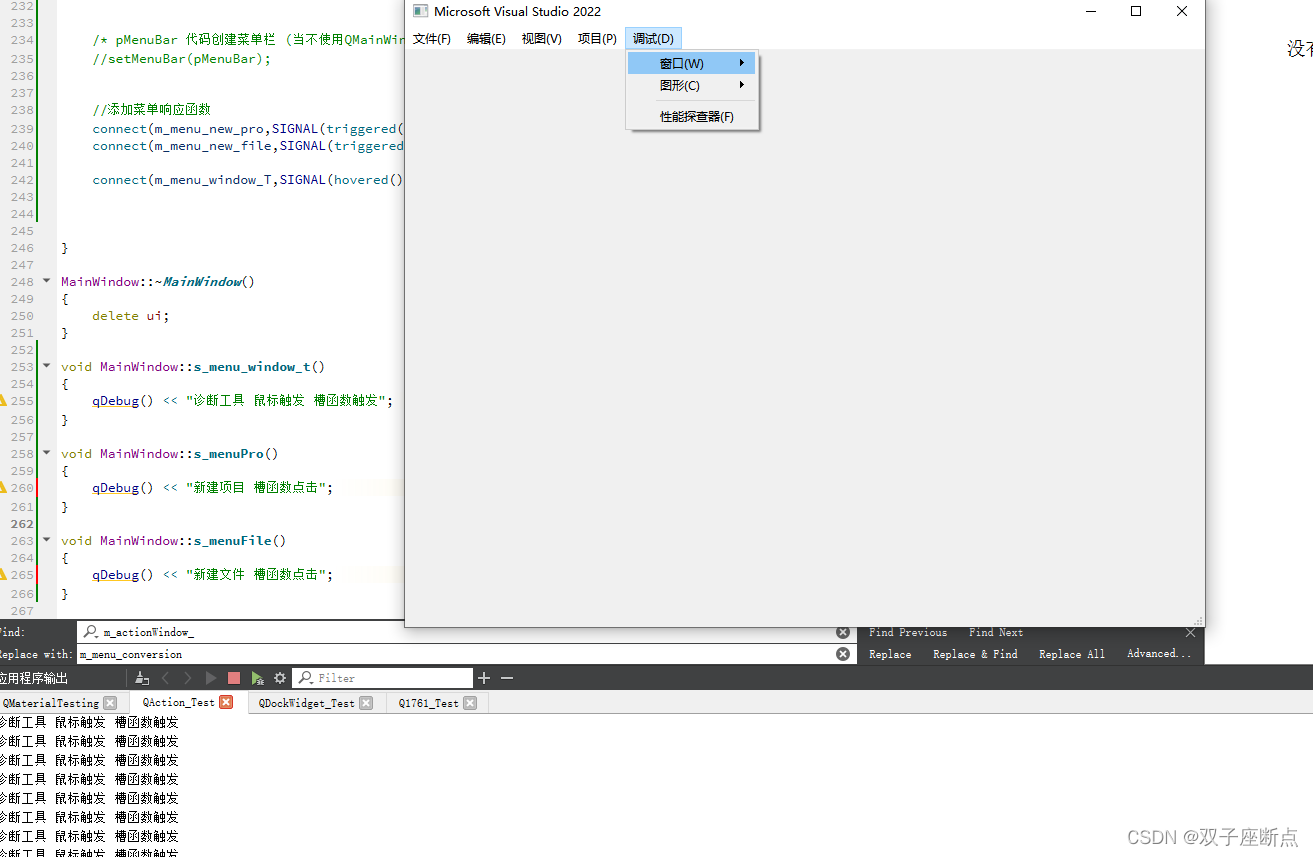
Task: Click Find Previous button
Action: pos(908,632)
